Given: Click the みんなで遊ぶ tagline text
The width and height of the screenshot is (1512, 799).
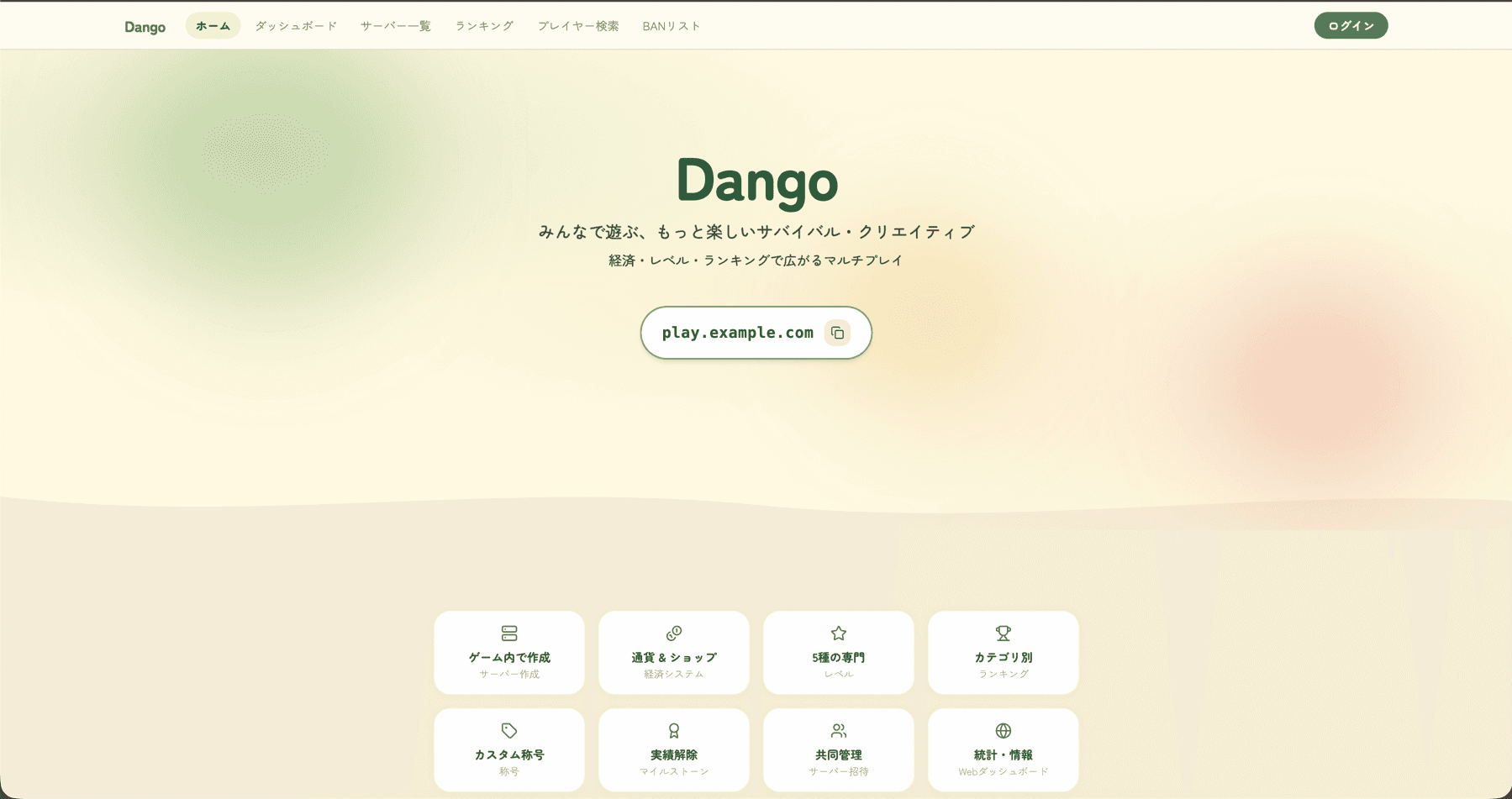Looking at the screenshot, I should click(x=756, y=232).
